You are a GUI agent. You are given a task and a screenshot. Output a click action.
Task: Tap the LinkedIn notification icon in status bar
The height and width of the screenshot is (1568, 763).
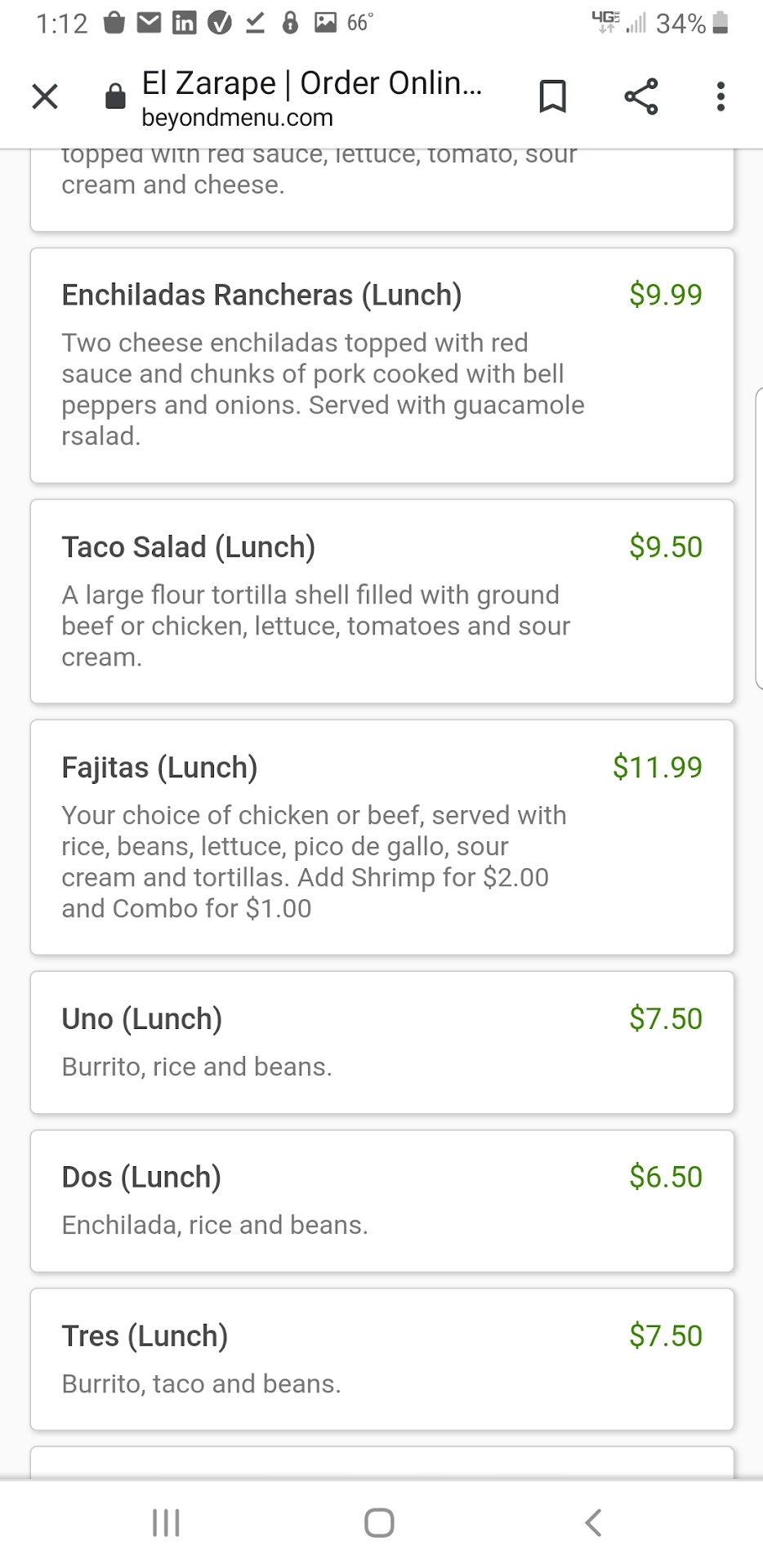tap(184, 23)
